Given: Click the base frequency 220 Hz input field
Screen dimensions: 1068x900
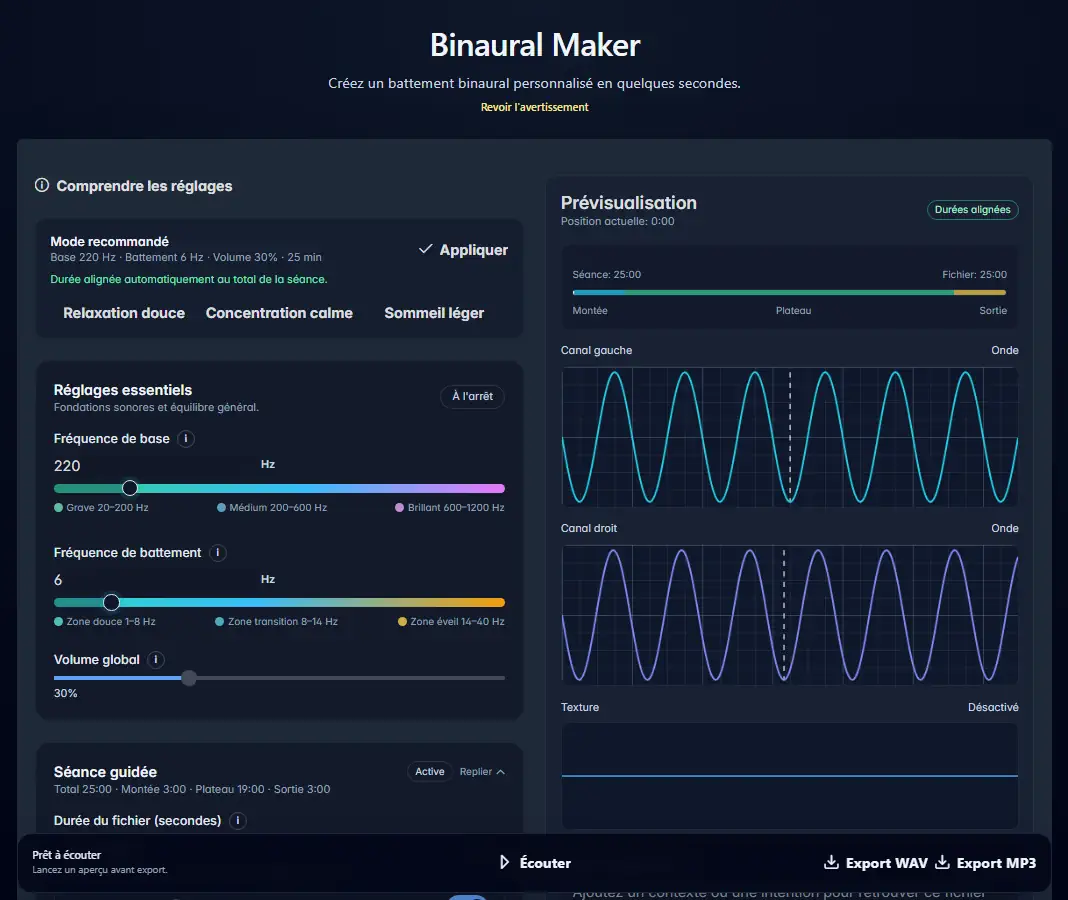Looking at the screenshot, I should tap(150, 466).
